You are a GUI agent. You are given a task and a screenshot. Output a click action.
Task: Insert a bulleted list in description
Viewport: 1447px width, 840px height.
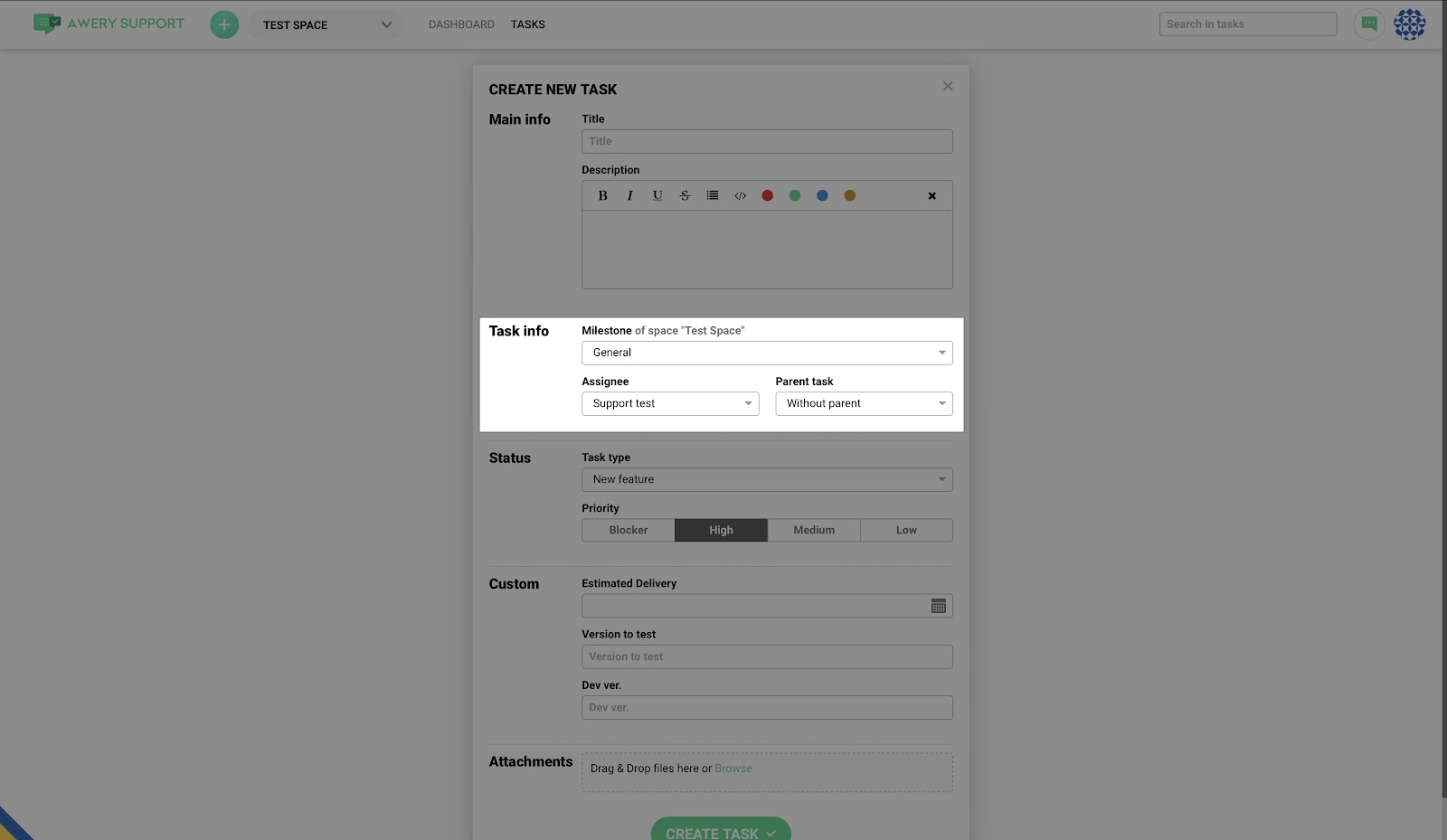pyautogui.click(x=713, y=195)
